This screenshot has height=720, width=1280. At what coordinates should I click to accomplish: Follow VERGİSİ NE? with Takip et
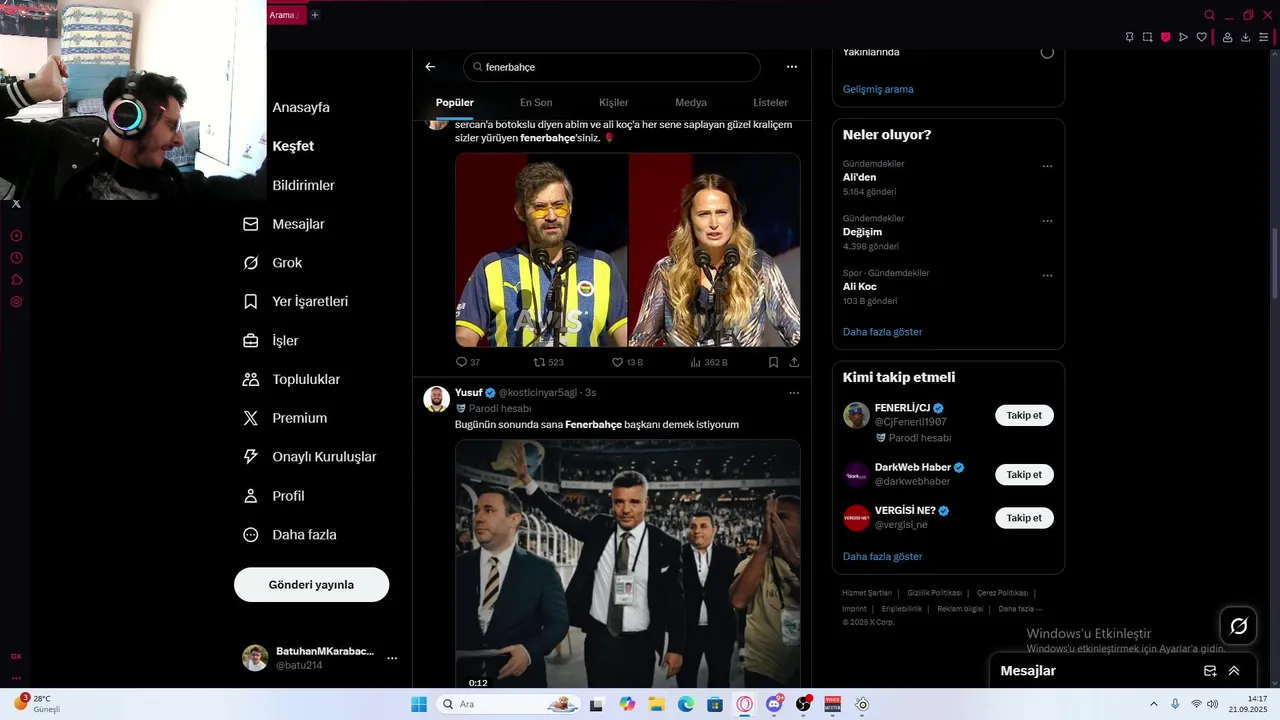[1024, 518]
